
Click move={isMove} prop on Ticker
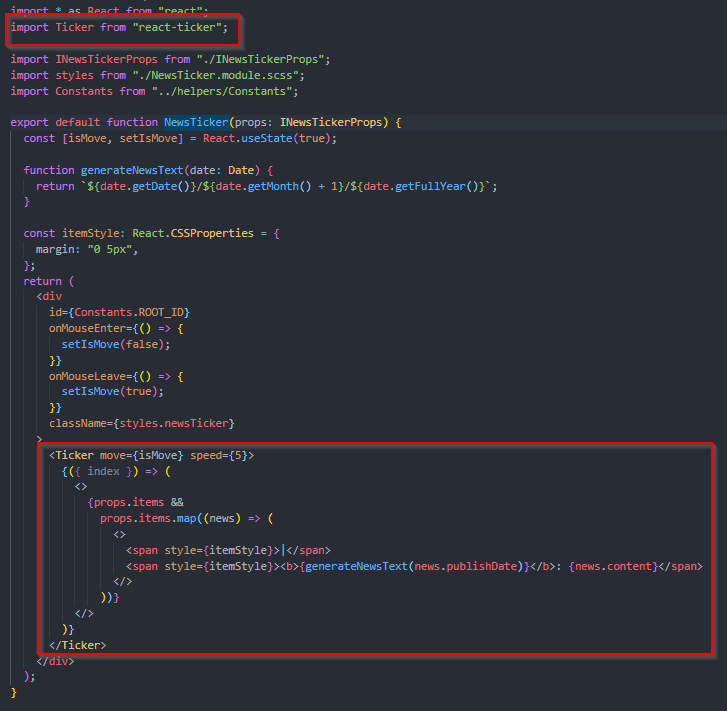(141, 455)
